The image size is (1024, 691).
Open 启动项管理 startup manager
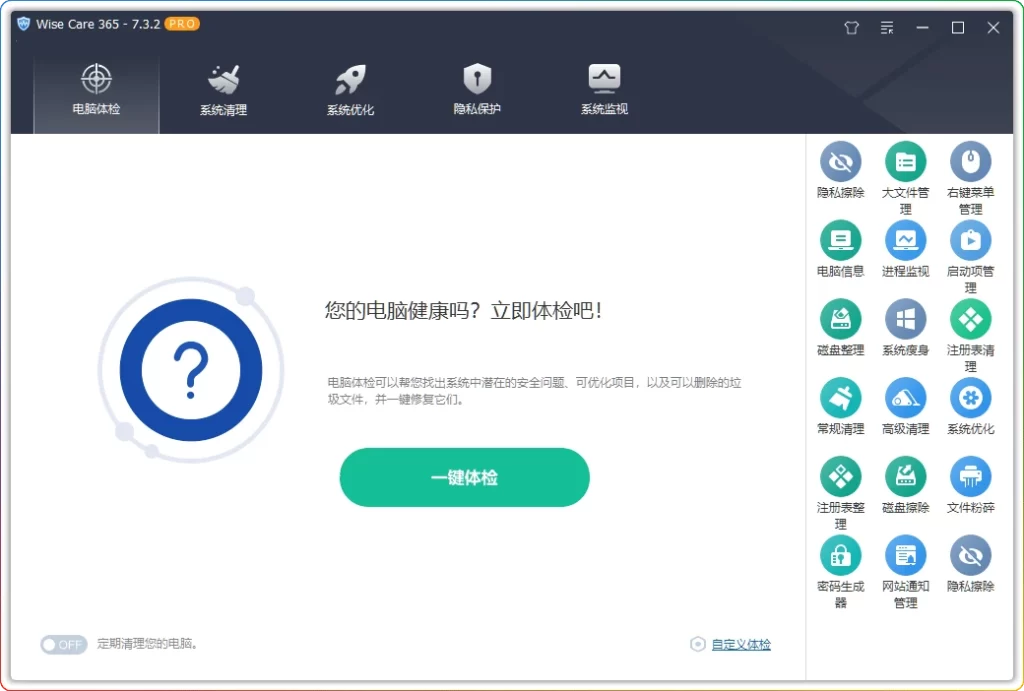pyautogui.click(x=970, y=241)
